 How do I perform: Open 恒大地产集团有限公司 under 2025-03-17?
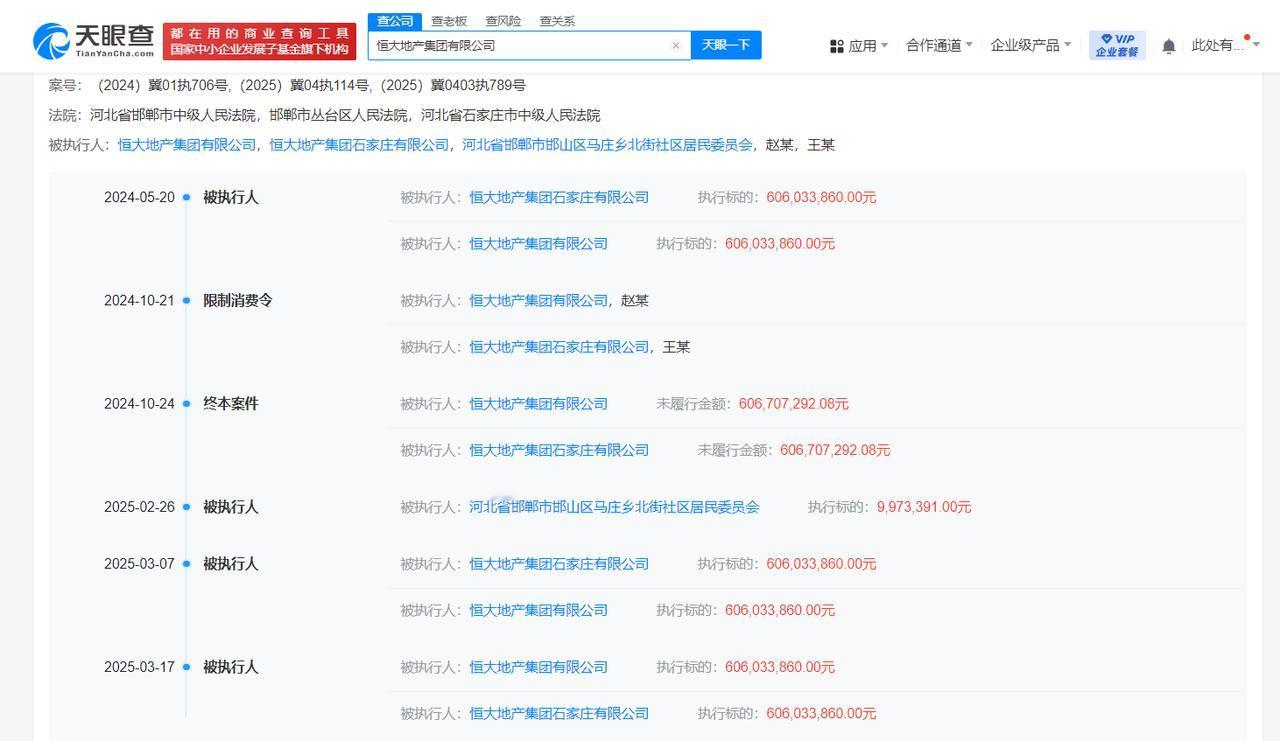coord(538,667)
